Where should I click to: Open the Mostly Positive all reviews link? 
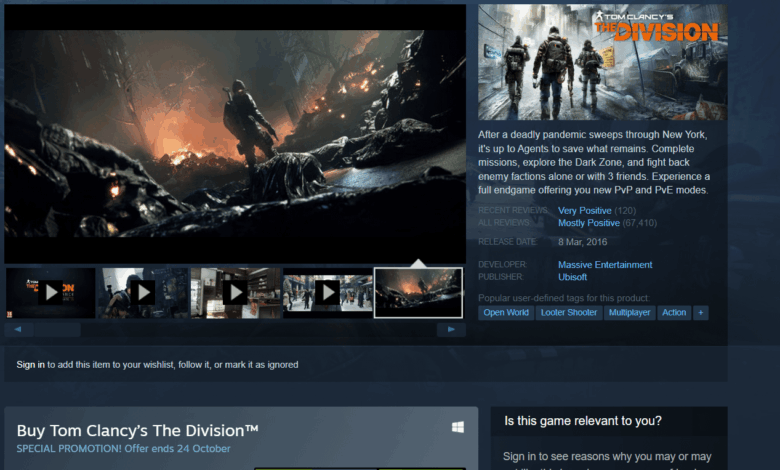pyautogui.click(x=589, y=223)
